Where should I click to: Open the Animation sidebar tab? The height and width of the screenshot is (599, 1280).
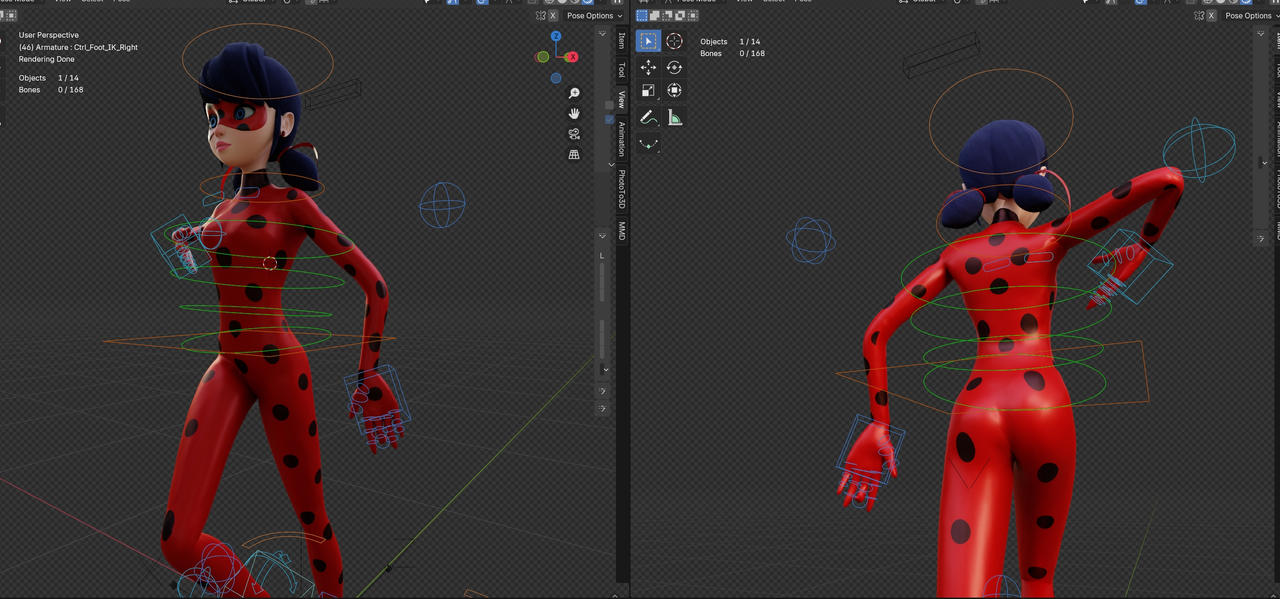[x=621, y=138]
